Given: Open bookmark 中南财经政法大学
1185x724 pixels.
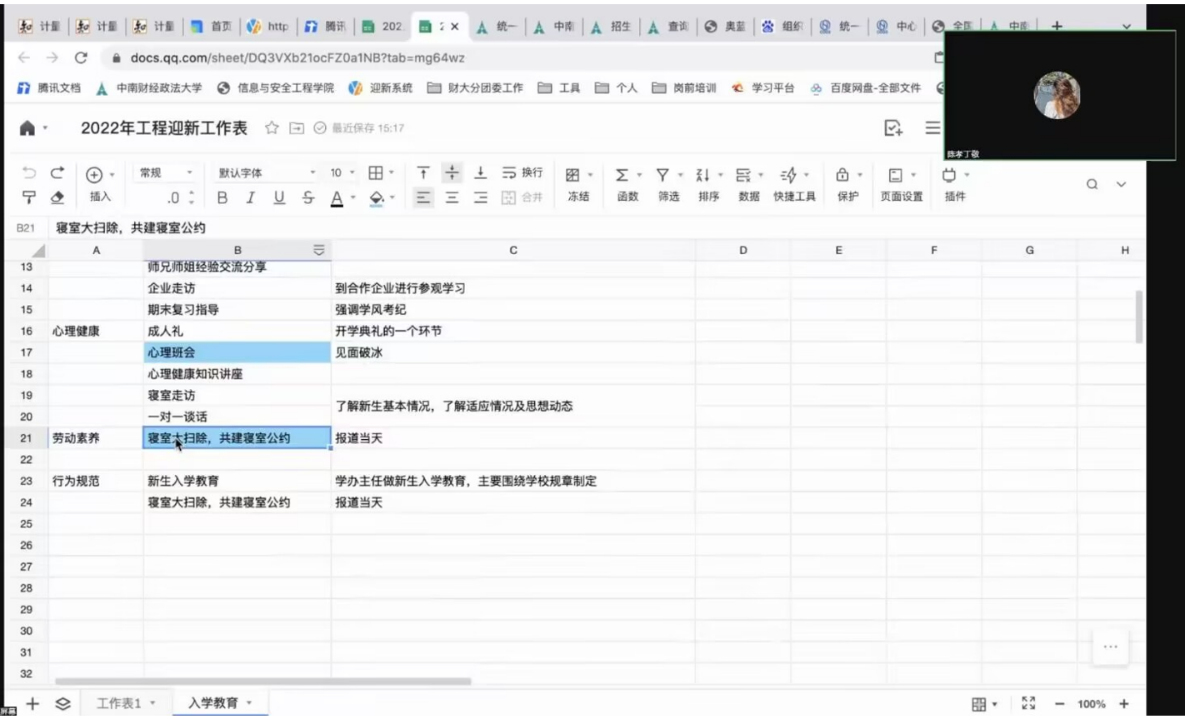Looking at the screenshot, I should pos(149,88).
